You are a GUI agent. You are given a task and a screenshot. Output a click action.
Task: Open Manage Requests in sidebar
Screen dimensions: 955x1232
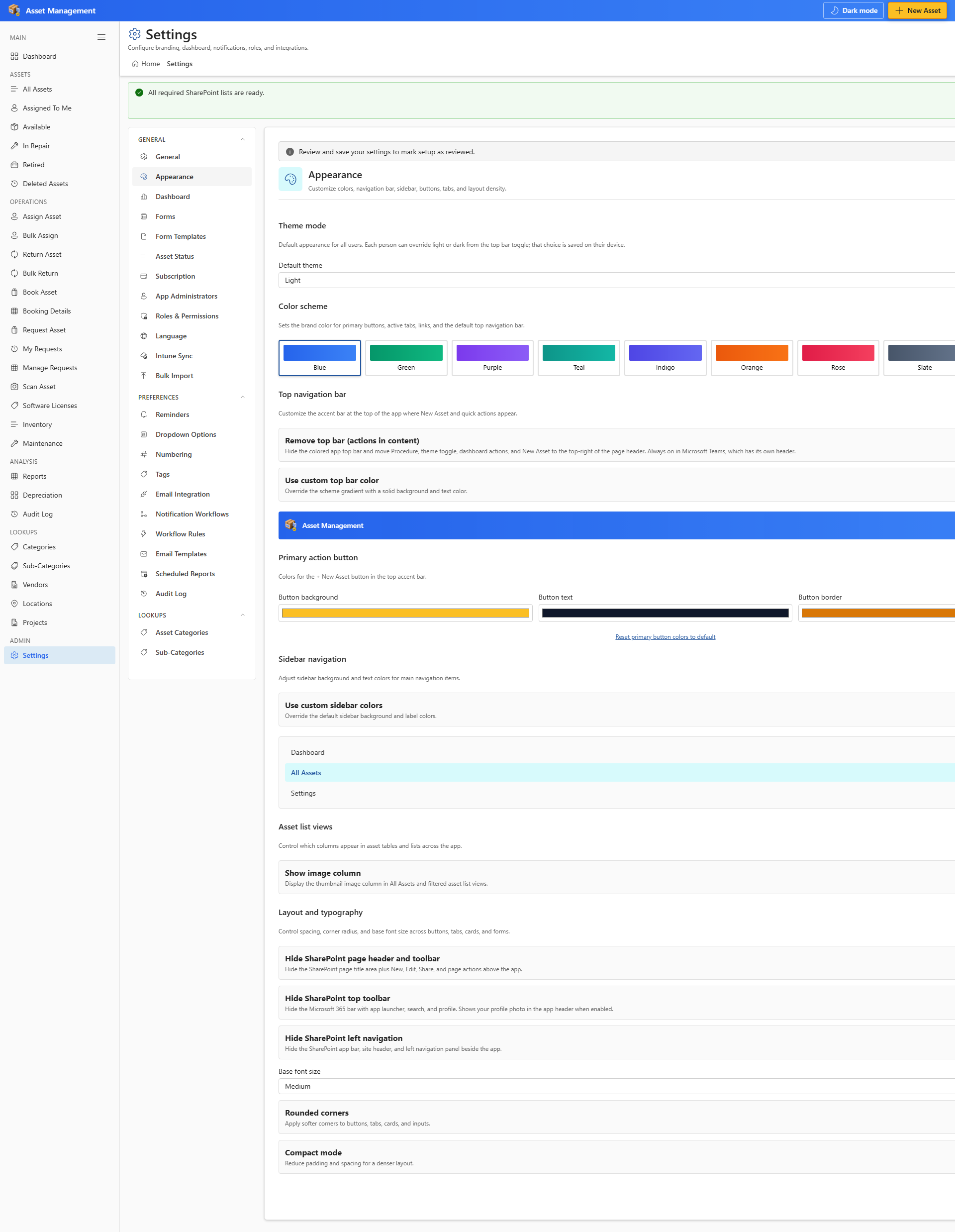pos(60,368)
